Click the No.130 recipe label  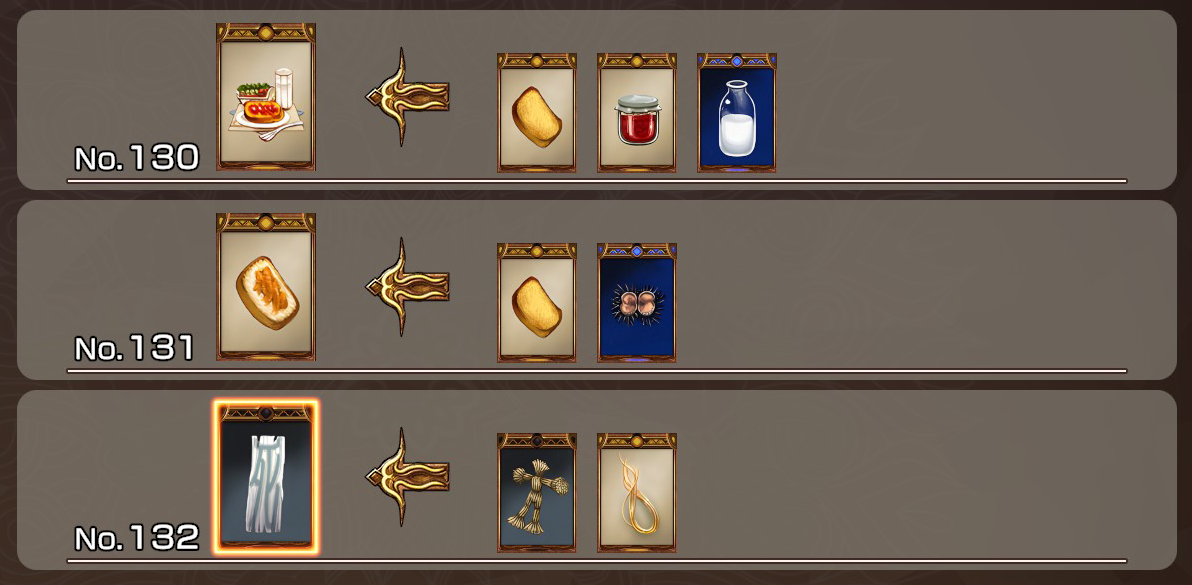click(137, 158)
